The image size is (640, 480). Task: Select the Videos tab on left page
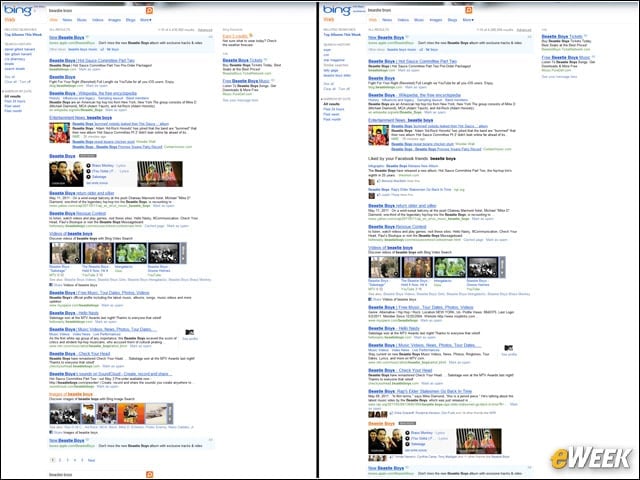pyautogui.click(x=98, y=20)
